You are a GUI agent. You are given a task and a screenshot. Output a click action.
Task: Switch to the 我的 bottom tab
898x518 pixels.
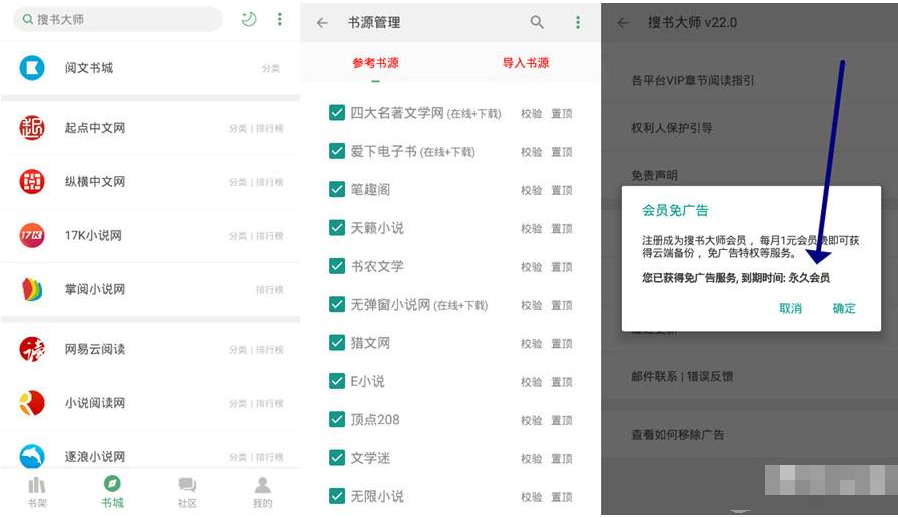(262, 492)
